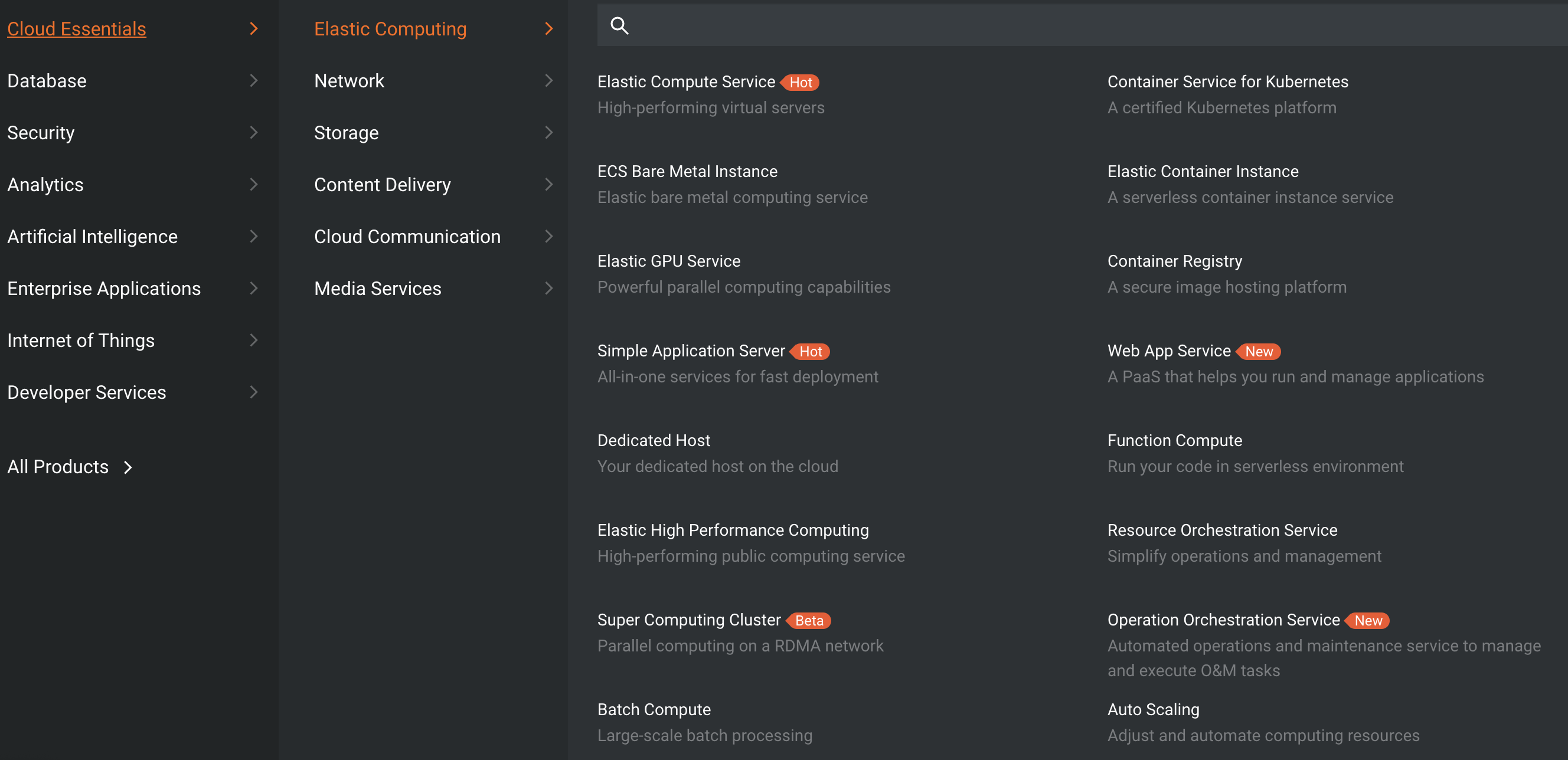Expand the Media Services chevron
The width and height of the screenshot is (1568, 760).
(548, 289)
